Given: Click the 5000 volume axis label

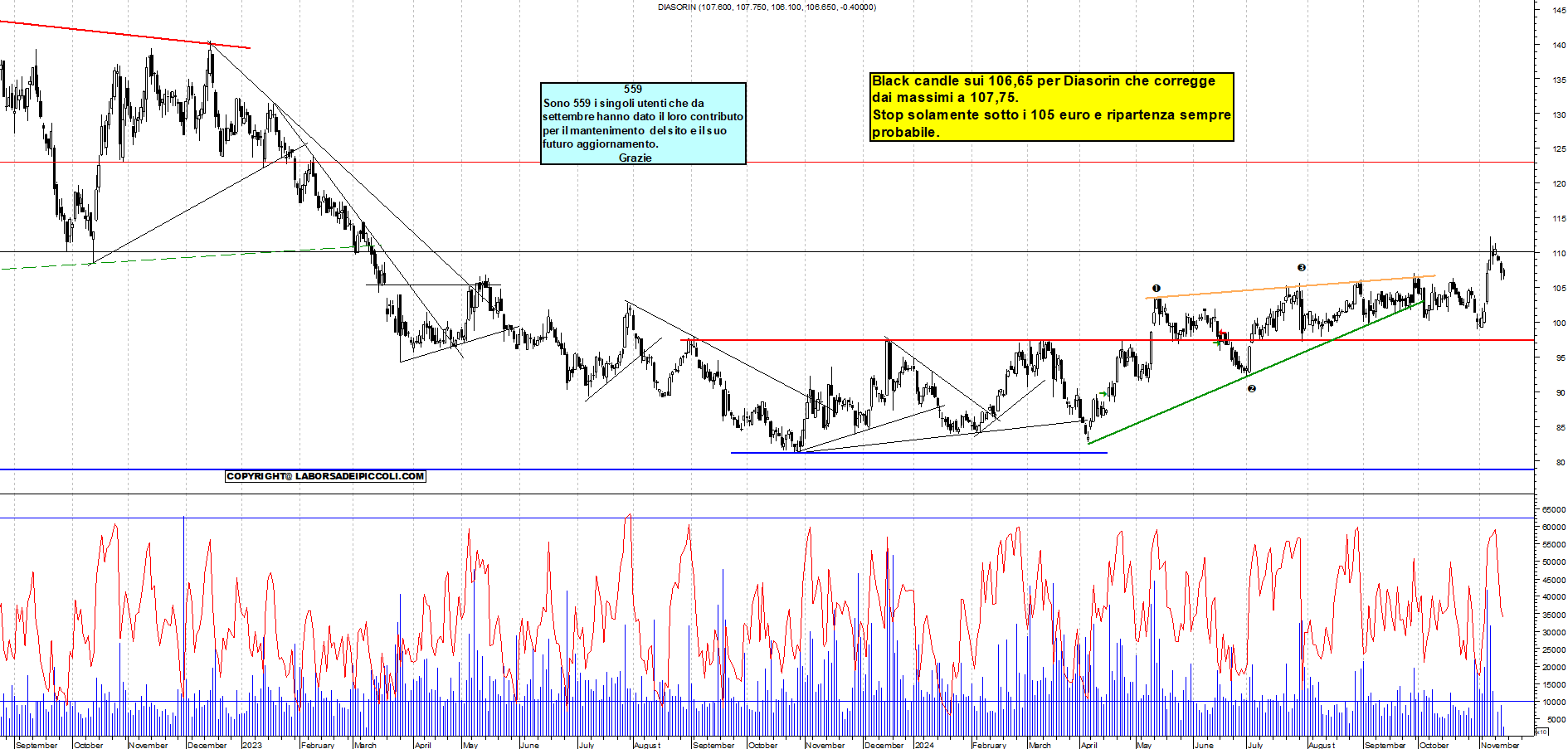Looking at the screenshot, I should 1556,720.
